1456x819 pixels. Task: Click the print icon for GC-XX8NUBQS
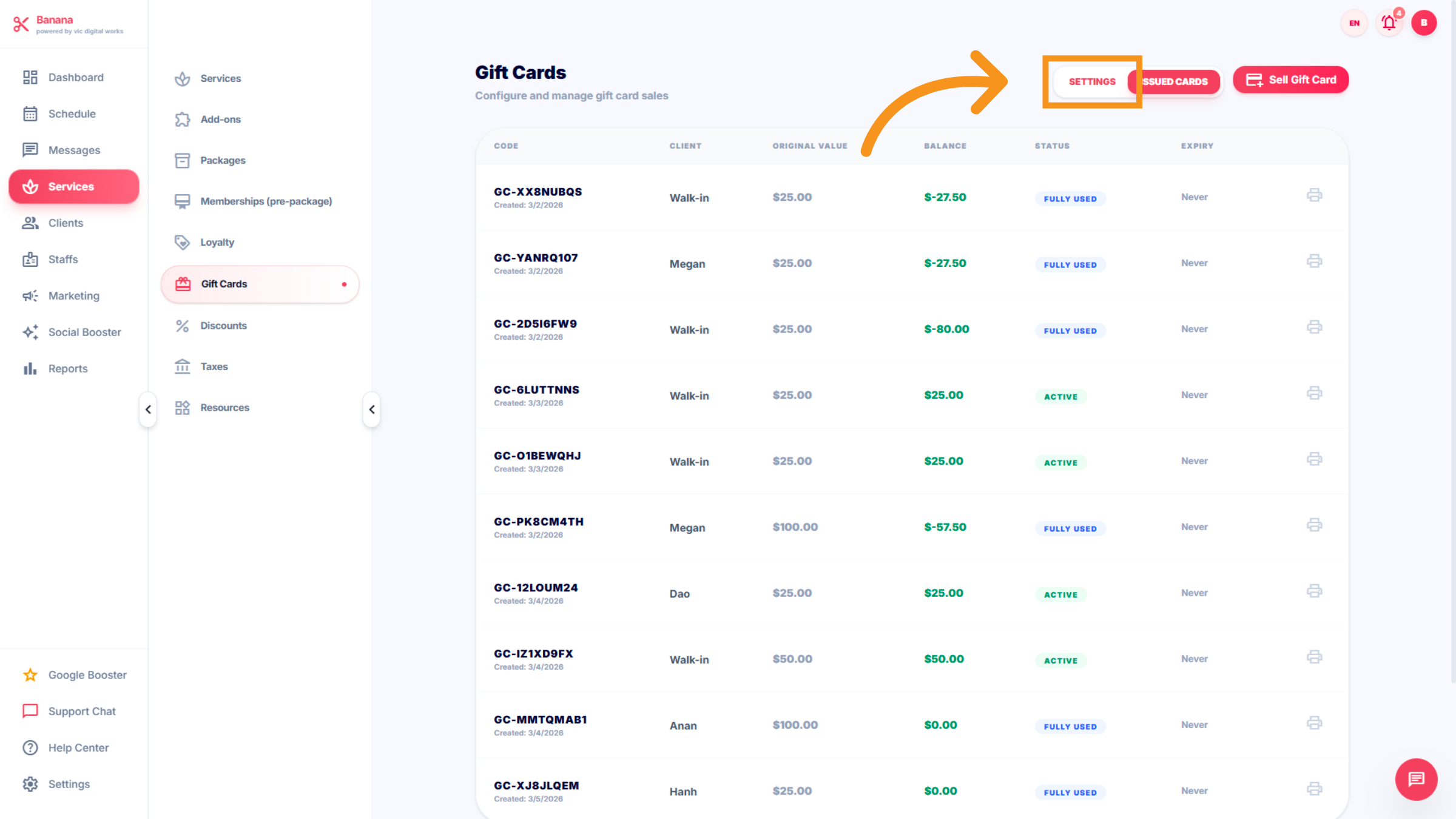pos(1314,195)
